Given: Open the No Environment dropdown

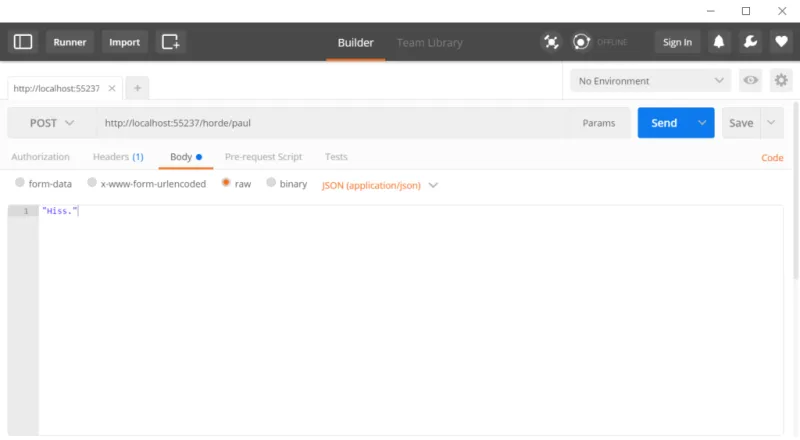Looking at the screenshot, I should coord(651,81).
